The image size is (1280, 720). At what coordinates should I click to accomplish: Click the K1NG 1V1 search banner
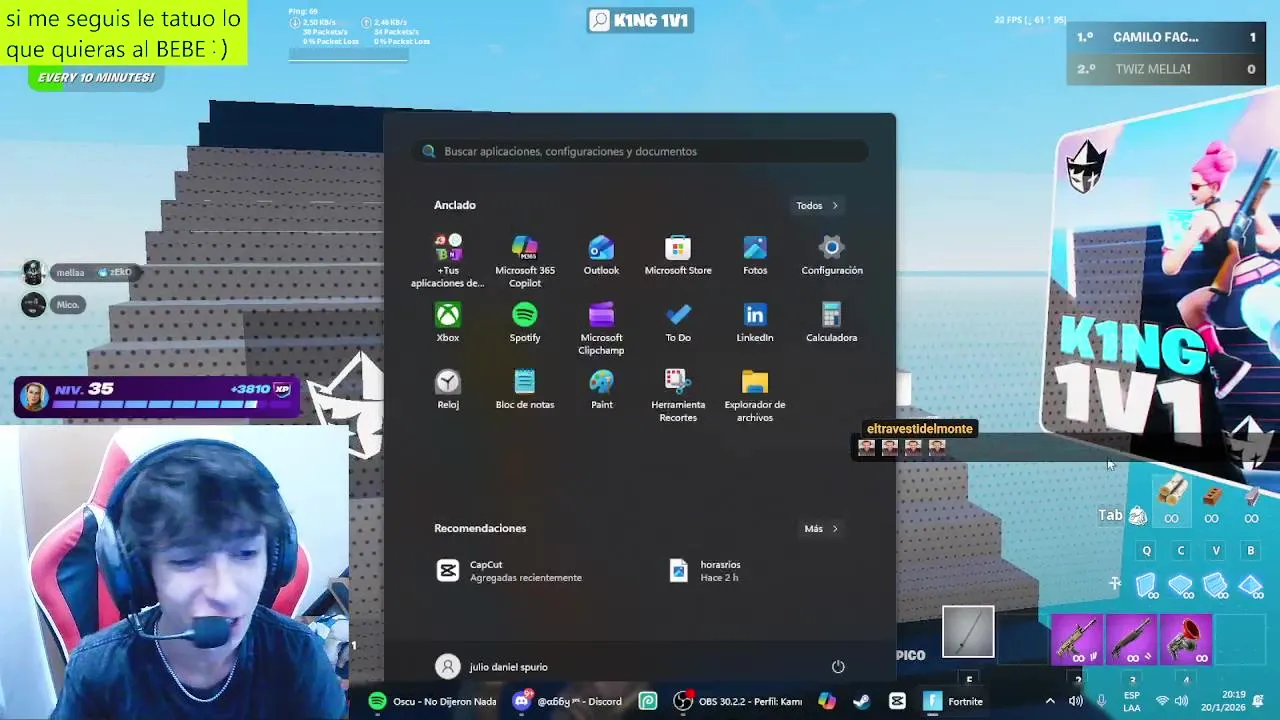point(640,20)
